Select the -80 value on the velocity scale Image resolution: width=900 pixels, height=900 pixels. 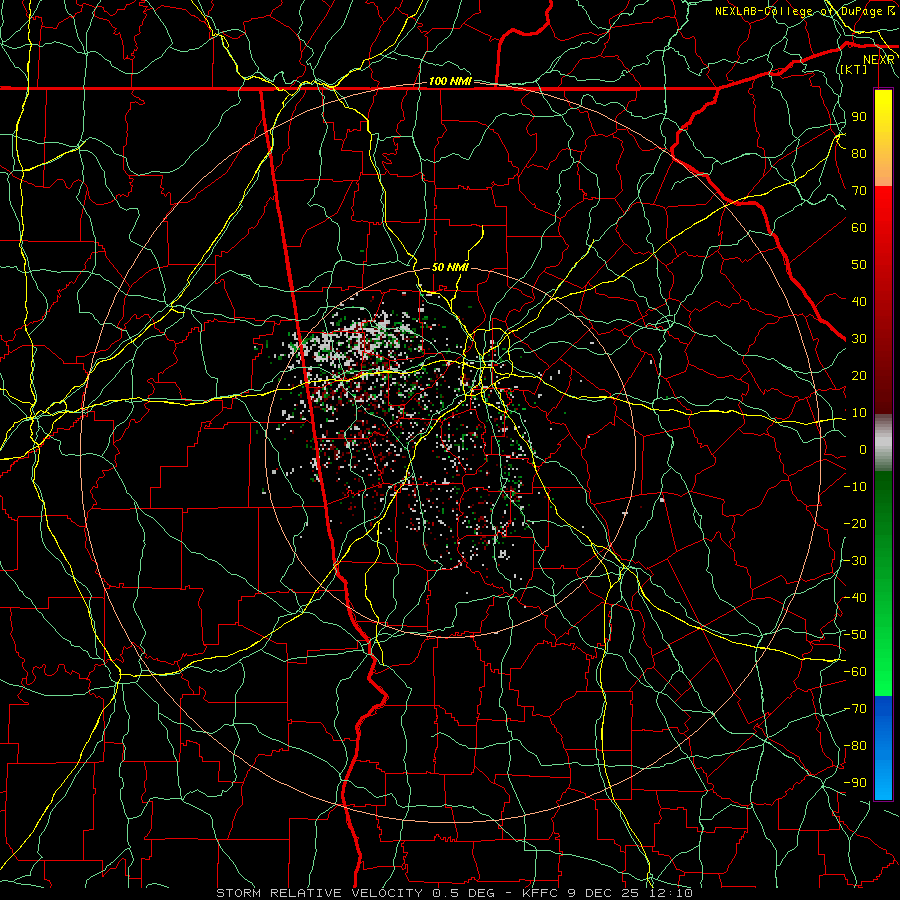(855, 746)
